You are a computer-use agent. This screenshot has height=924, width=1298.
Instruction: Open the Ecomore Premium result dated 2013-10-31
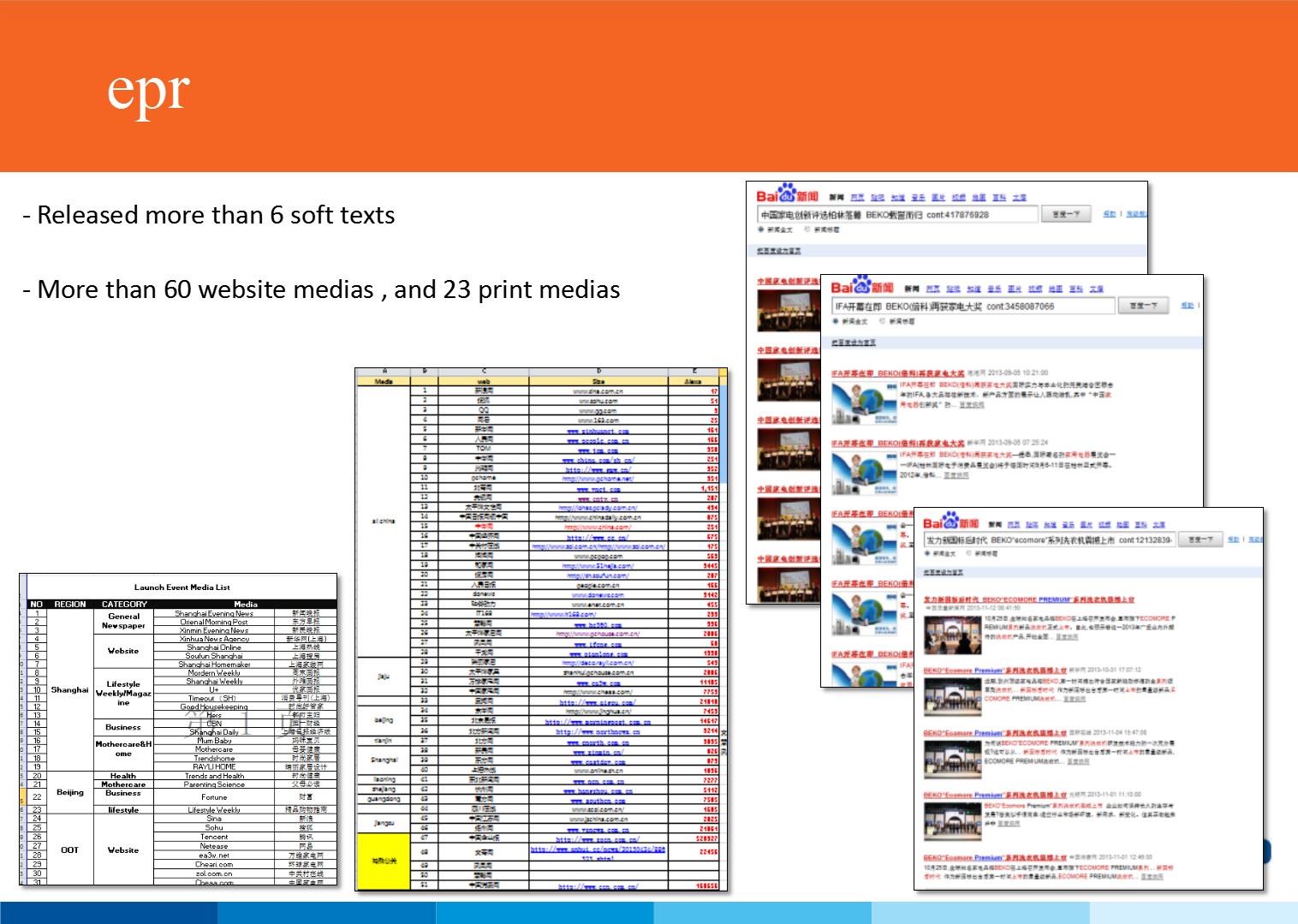(x=995, y=670)
